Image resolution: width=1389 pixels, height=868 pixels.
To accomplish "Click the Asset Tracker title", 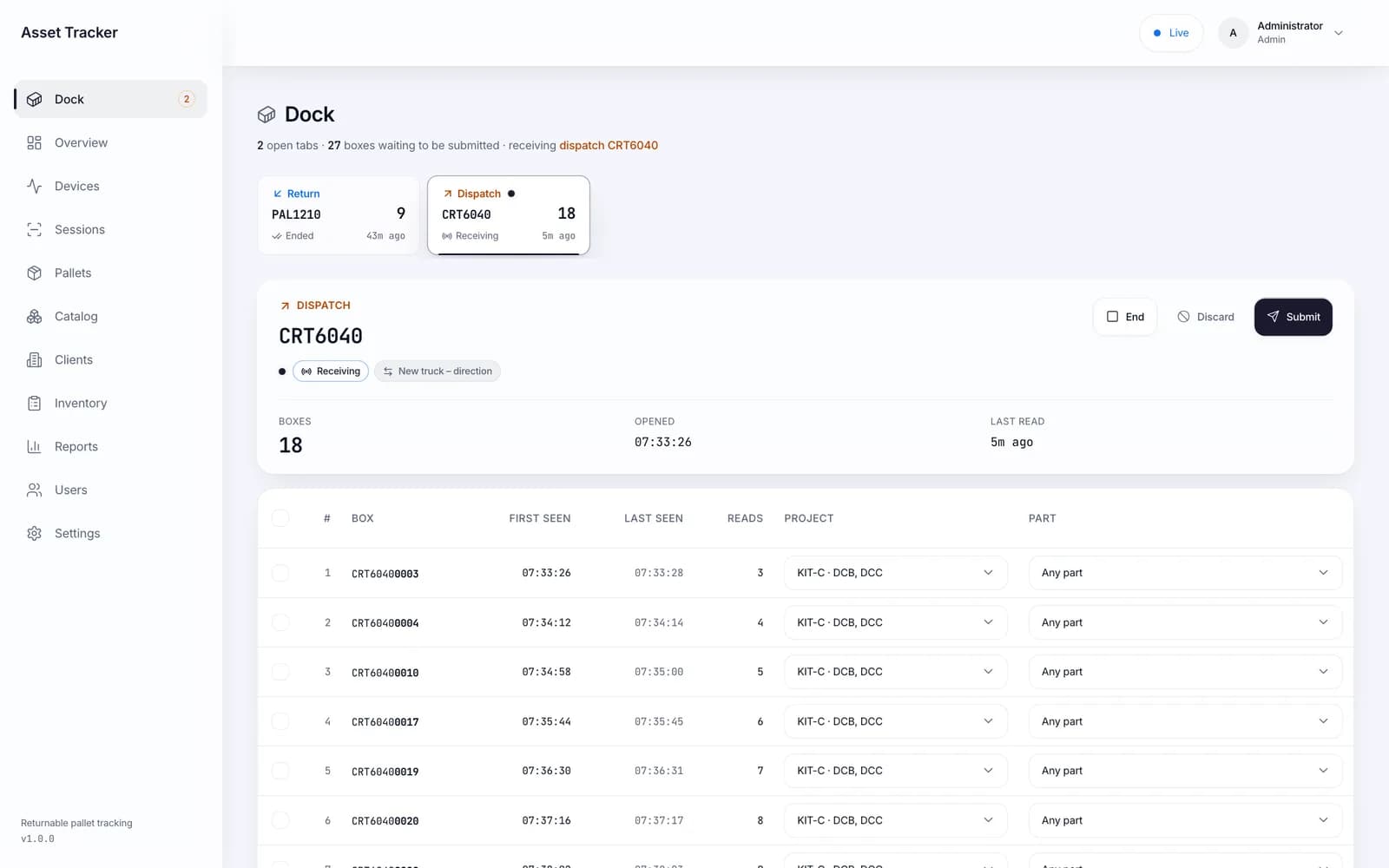I will [x=69, y=33].
